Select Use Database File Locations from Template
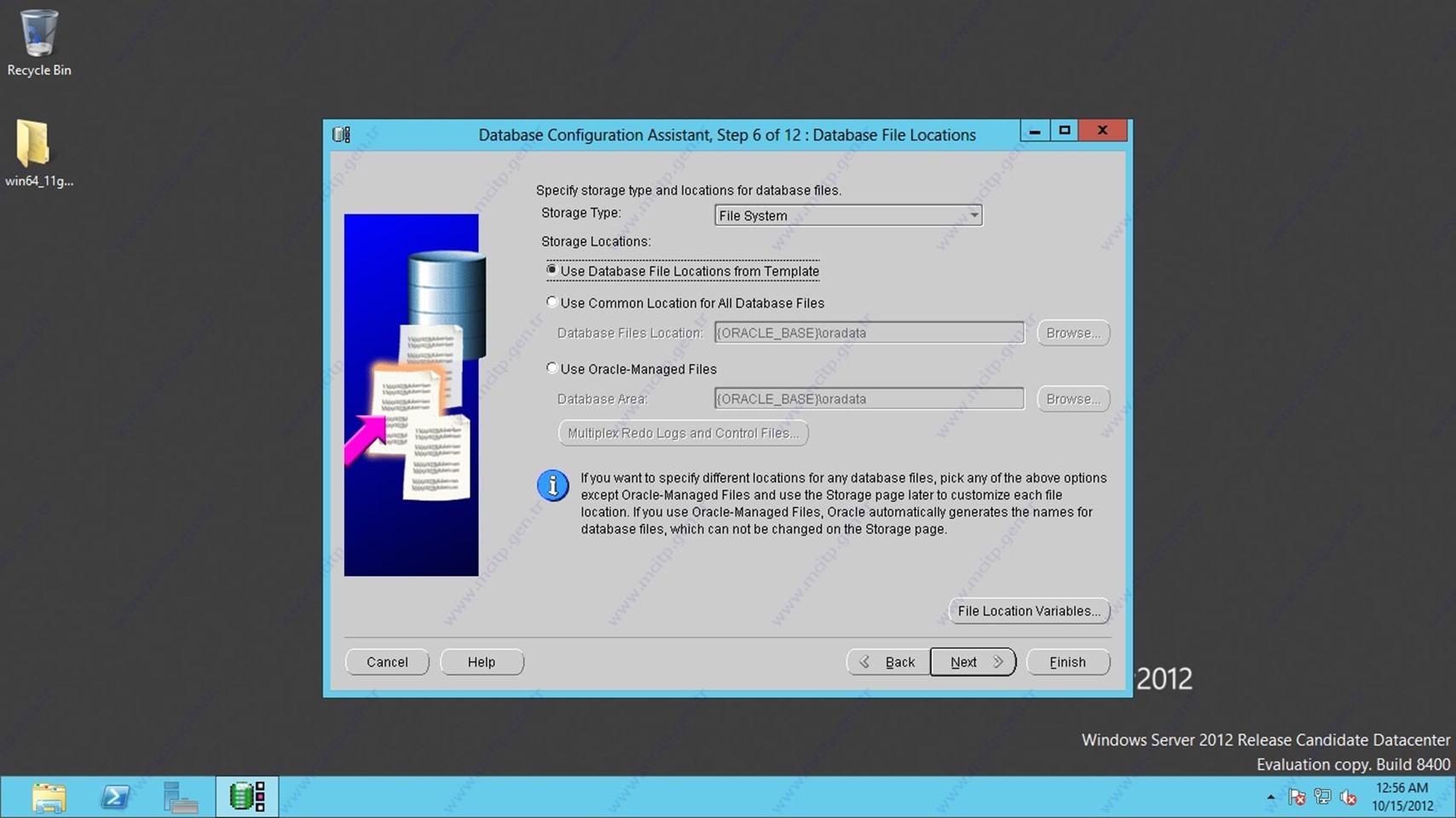Viewport: 1456px width, 818px height. (x=683, y=271)
